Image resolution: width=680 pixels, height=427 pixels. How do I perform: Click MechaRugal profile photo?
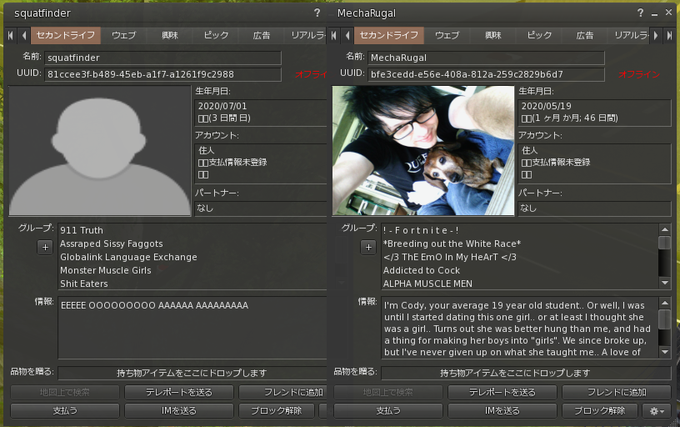(x=423, y=150)
